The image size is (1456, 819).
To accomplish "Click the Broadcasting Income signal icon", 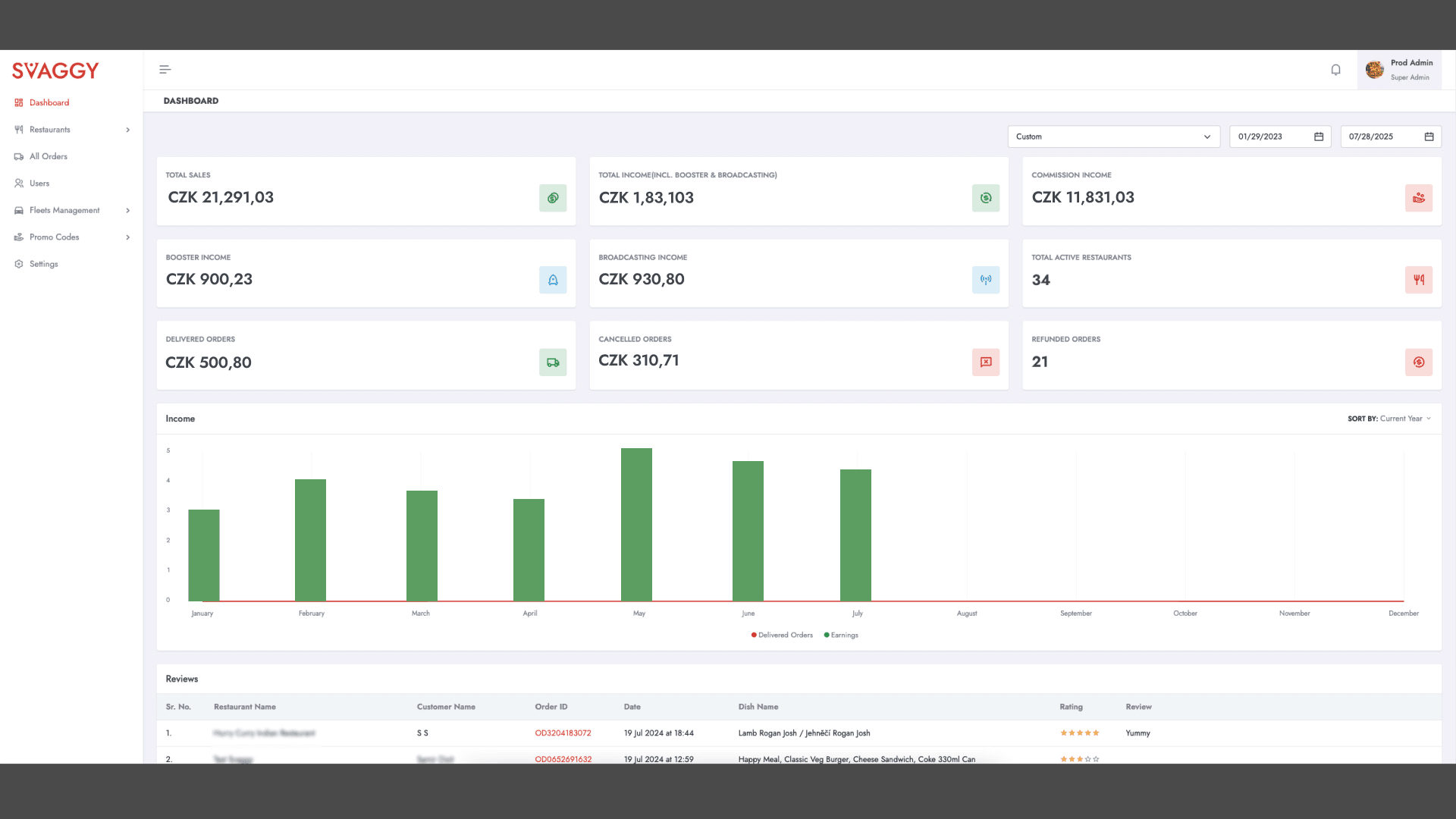I will tap(986, 280).
